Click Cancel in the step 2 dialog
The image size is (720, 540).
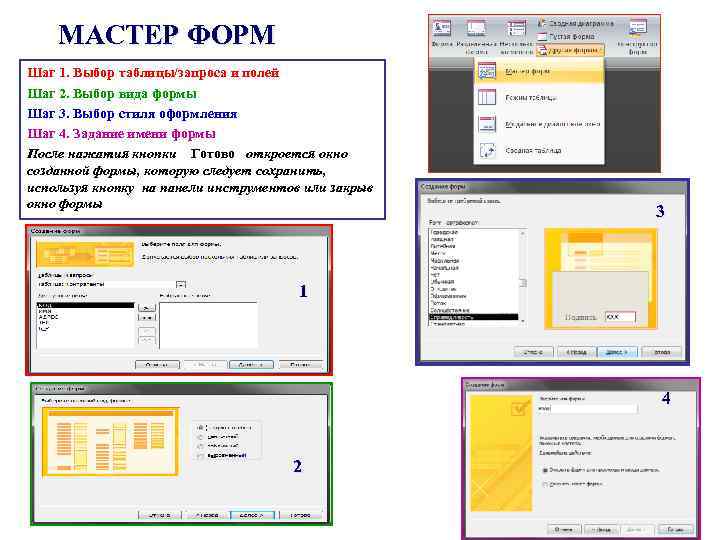(x=159, y=515)
